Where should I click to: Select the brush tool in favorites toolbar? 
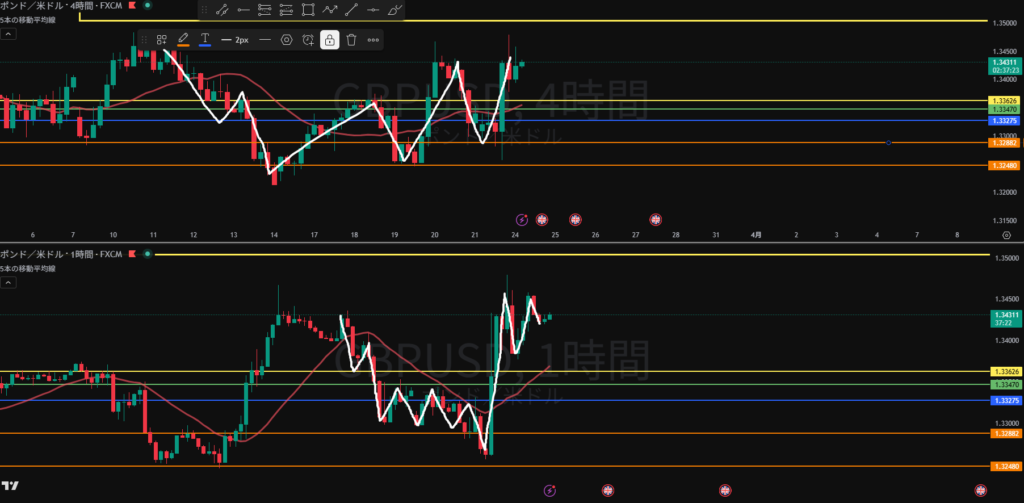395,10
